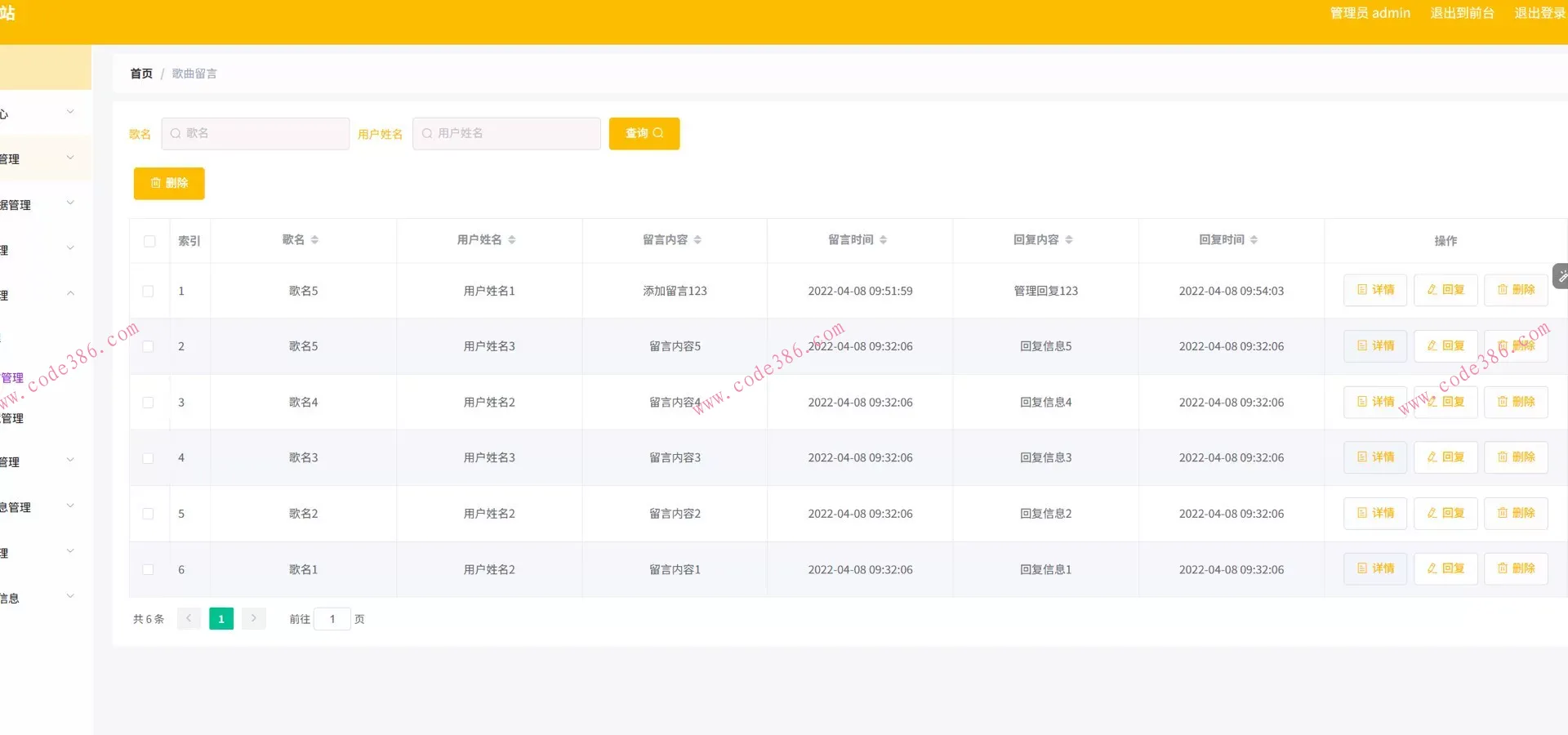Sort by 留言时间 column sort icon
The height and width of the screenshot is (735, 1568).
pos(883,240)
